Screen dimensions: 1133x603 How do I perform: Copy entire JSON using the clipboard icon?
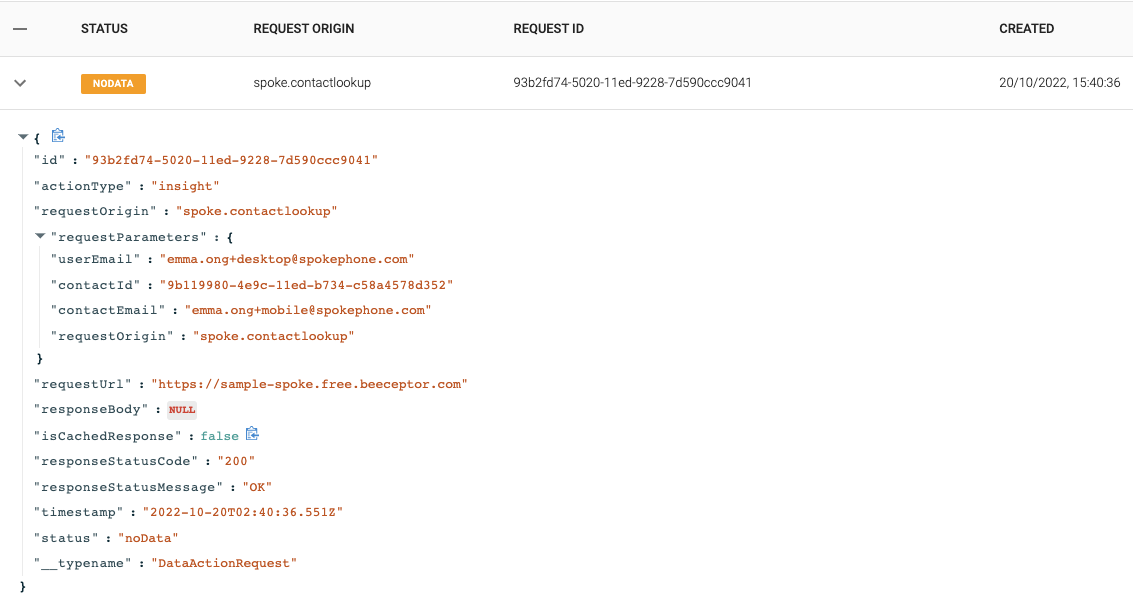tap(58, 134)
